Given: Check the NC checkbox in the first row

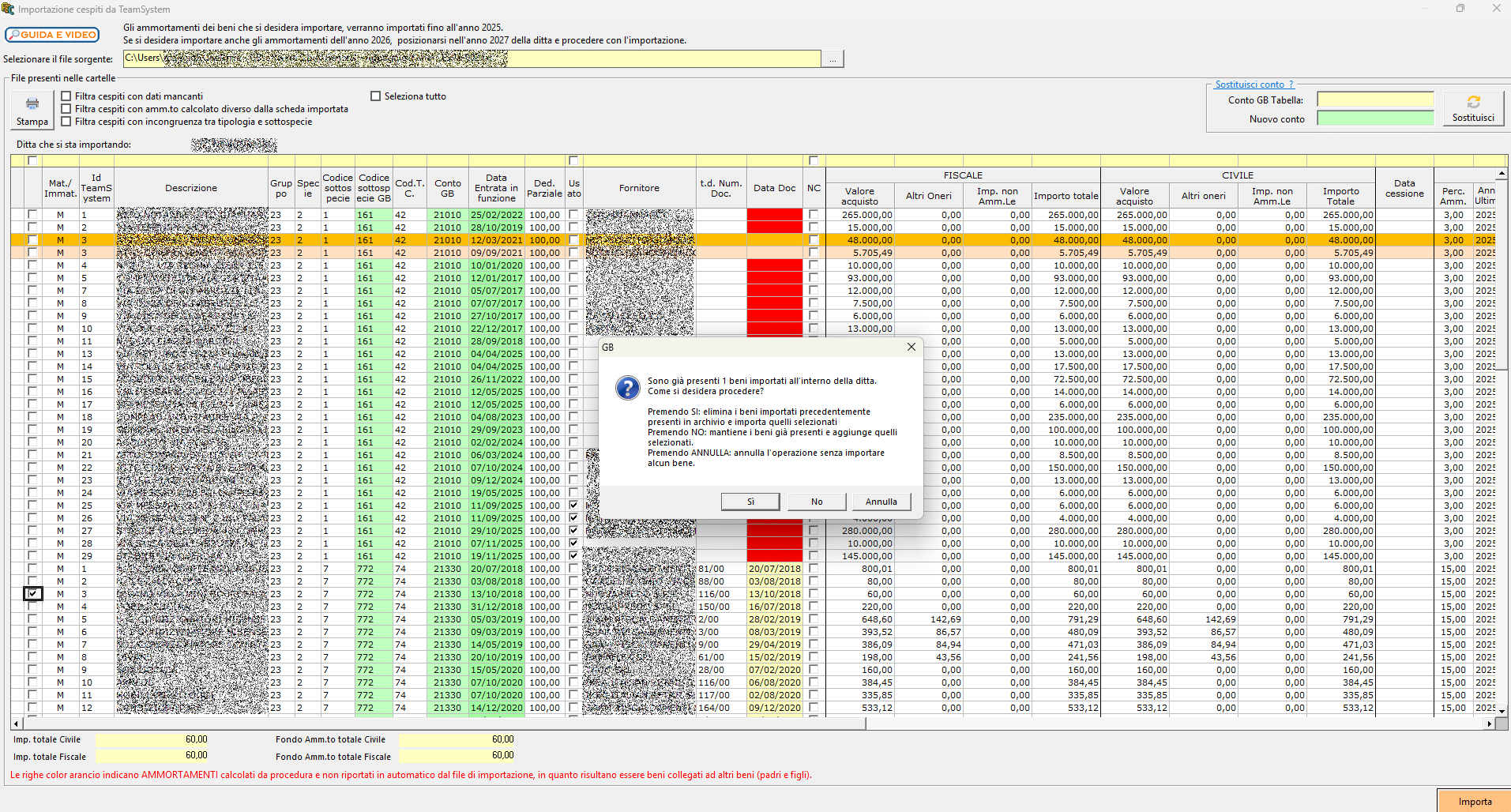Looking at the screenshot, I should pyautogui.click(x=814, y=215).
